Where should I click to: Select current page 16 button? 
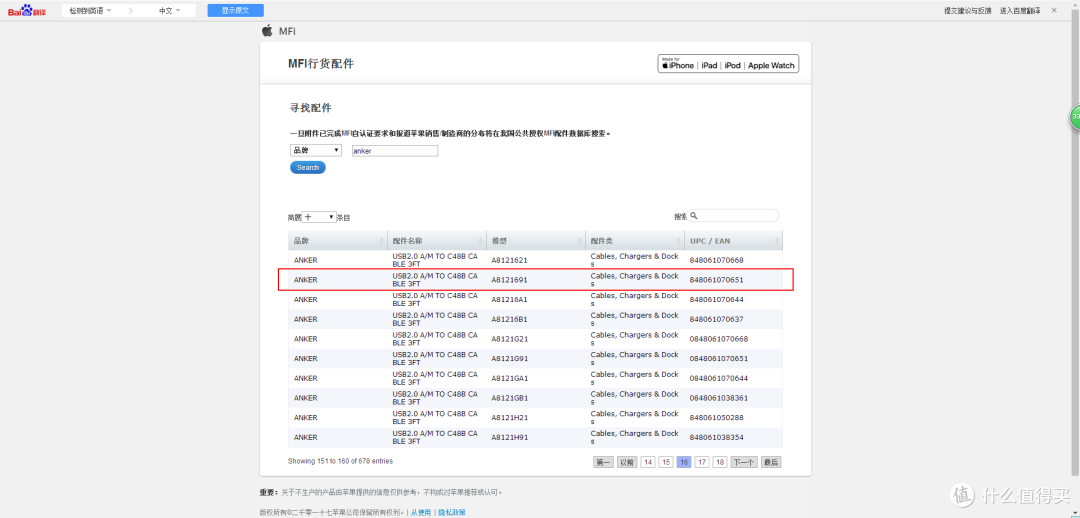[x=684, y=462]
